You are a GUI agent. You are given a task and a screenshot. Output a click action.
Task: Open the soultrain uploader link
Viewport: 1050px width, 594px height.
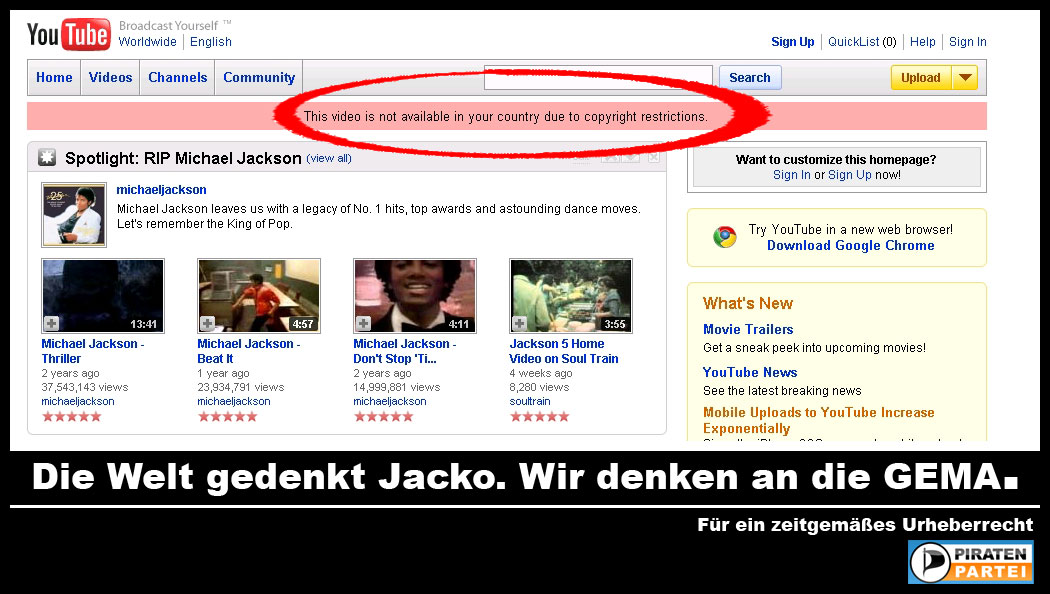tap(530, 401)
